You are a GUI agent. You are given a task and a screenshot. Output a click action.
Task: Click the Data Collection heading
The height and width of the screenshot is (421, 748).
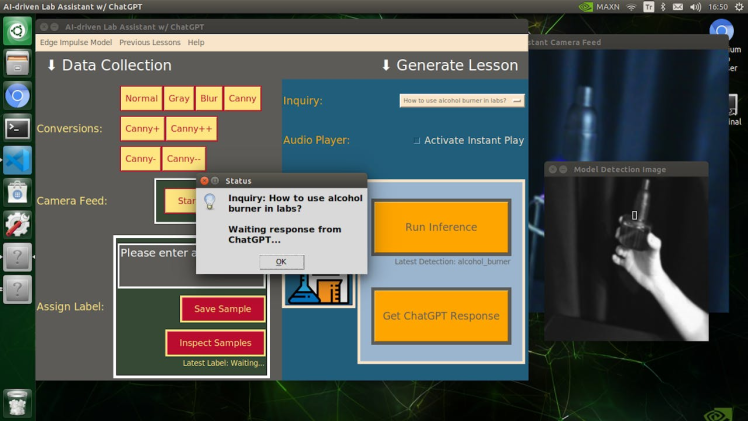[x=116, y=65]
